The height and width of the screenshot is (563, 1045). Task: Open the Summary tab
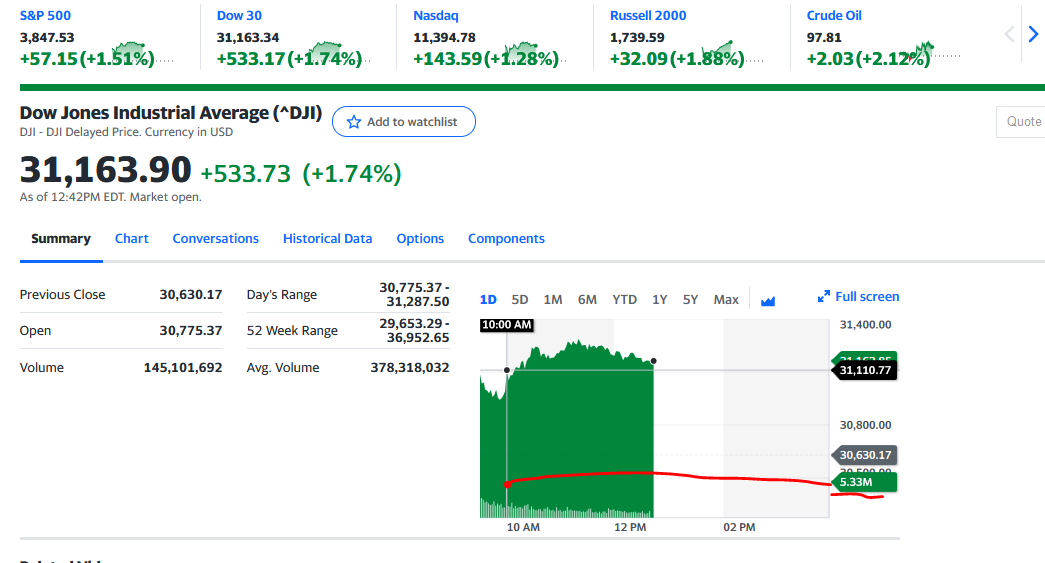point(61,239)
